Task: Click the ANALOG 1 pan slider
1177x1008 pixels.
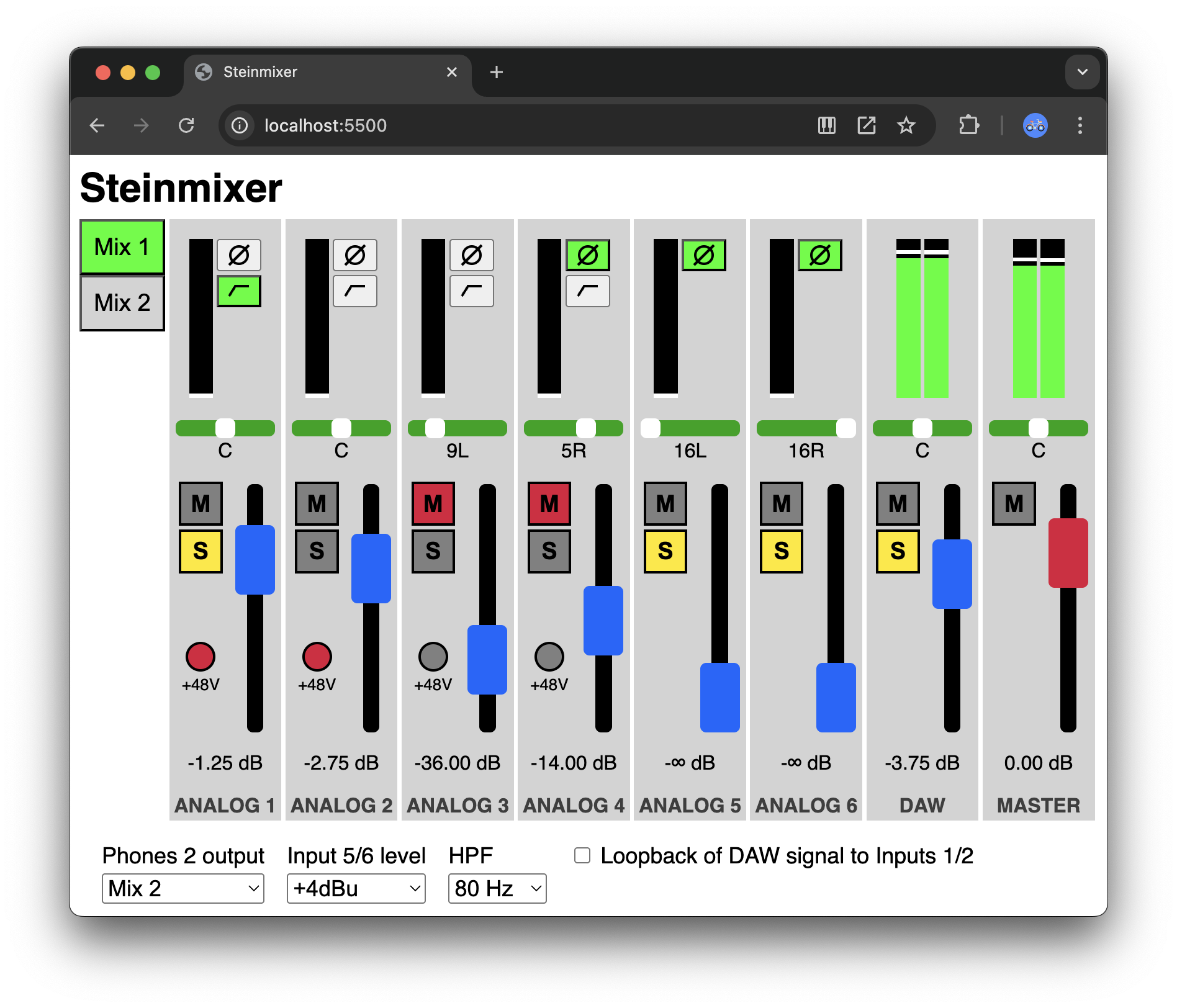Action: pyautogui.click(x=225, y=428)
